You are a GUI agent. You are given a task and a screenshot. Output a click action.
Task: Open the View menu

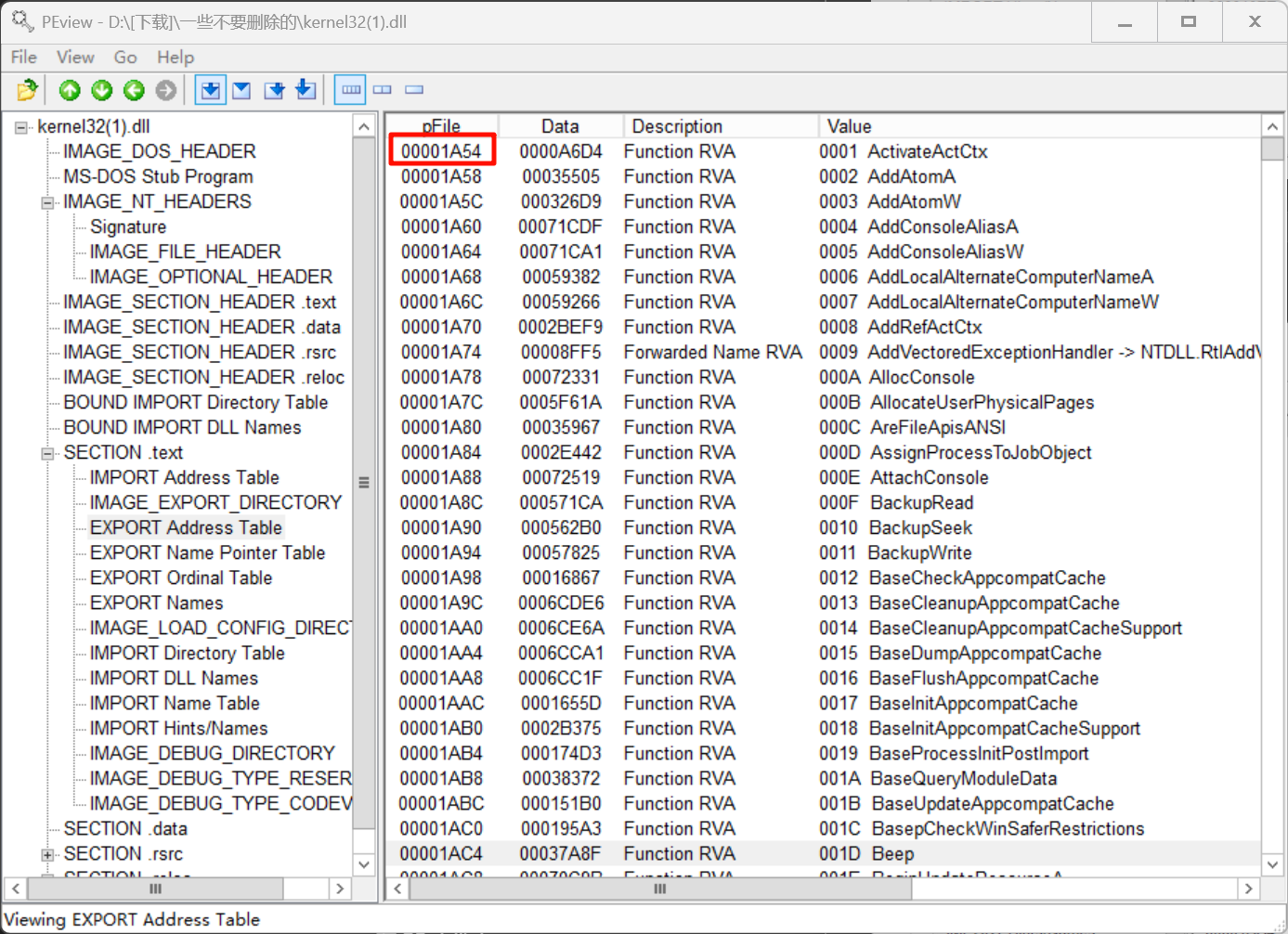pos(75,58)
